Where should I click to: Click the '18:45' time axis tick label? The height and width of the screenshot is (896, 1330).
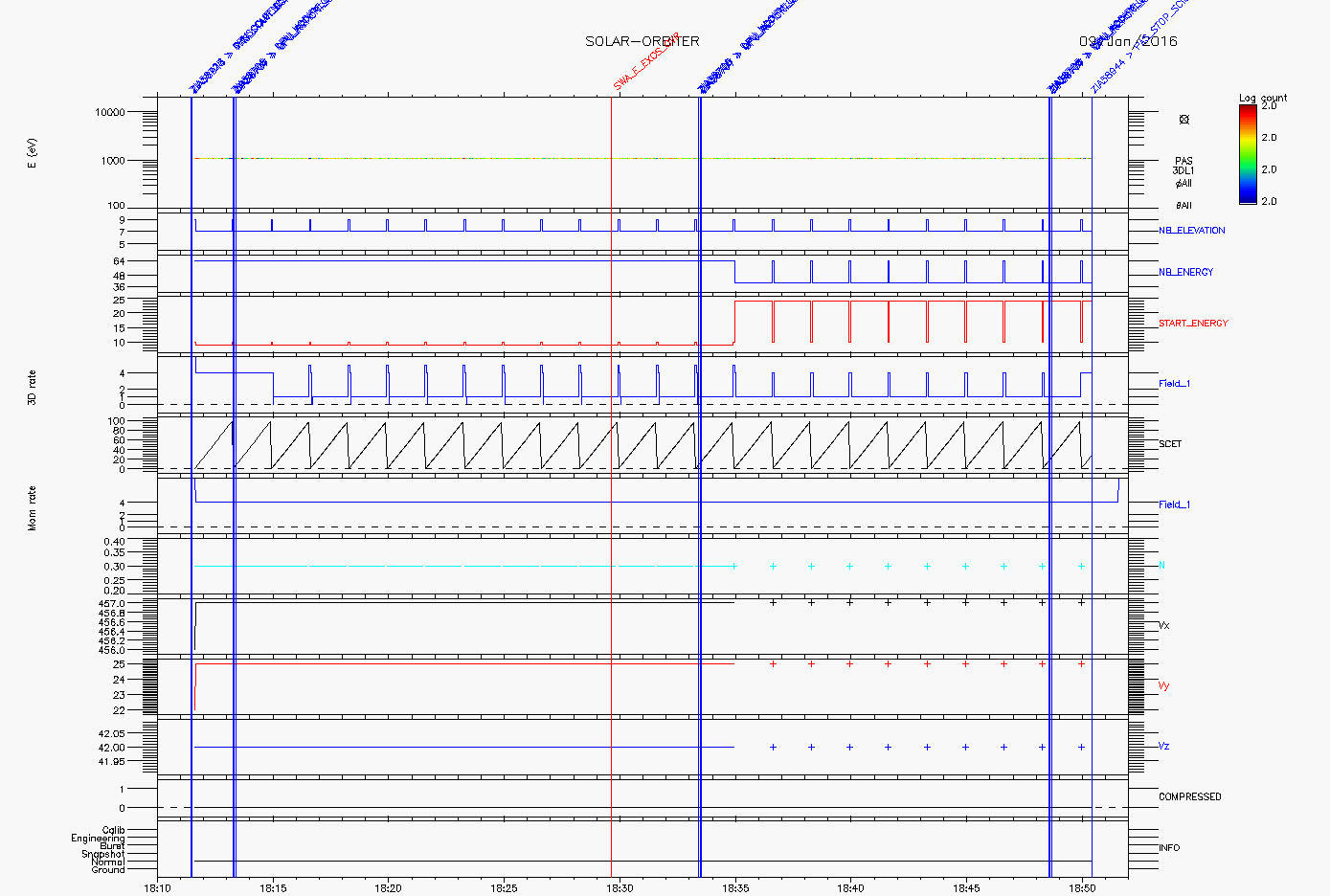pyautogui.click(x=966, y=888)
